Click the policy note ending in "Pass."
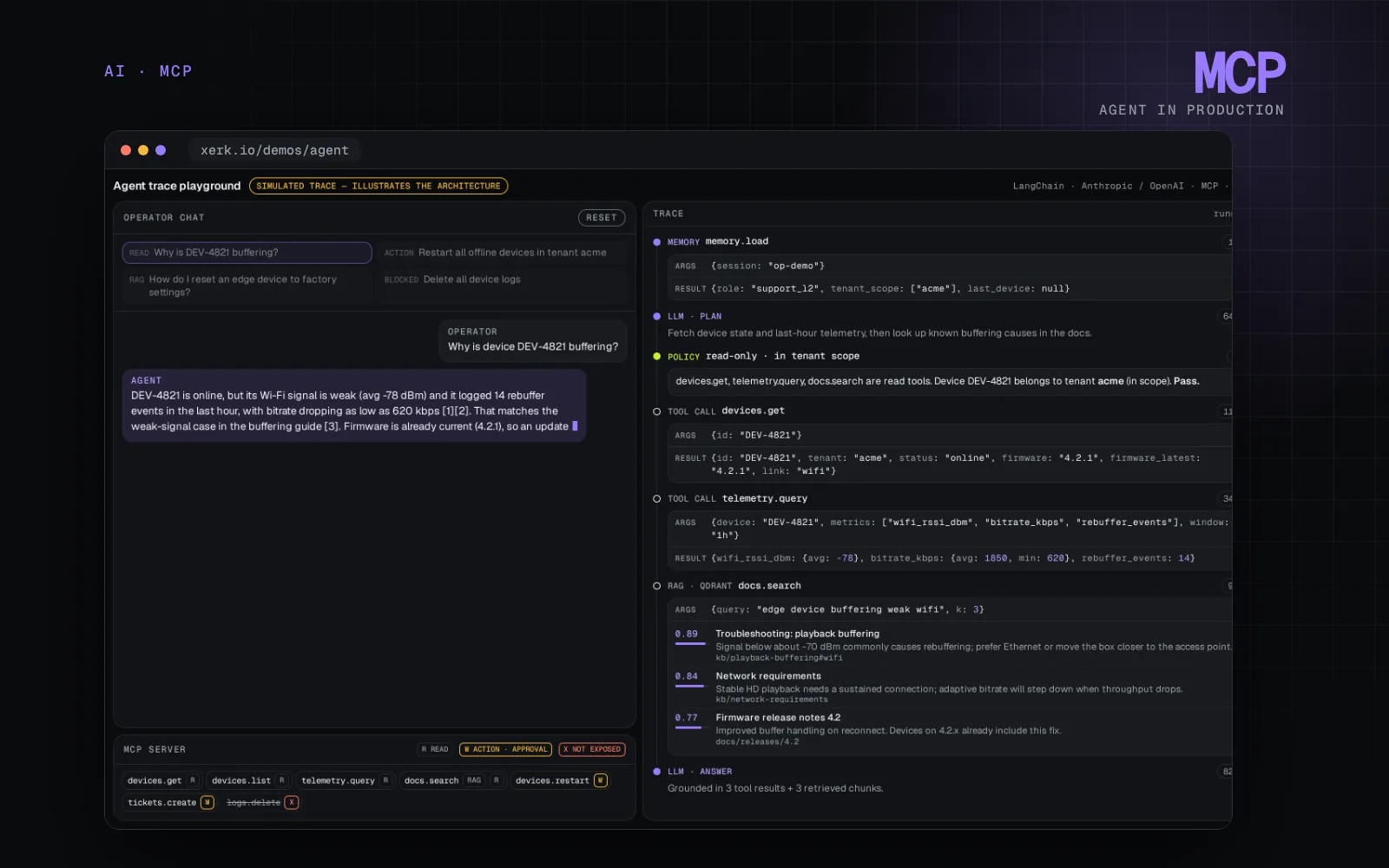1389x868 pixels. point(951,381)
